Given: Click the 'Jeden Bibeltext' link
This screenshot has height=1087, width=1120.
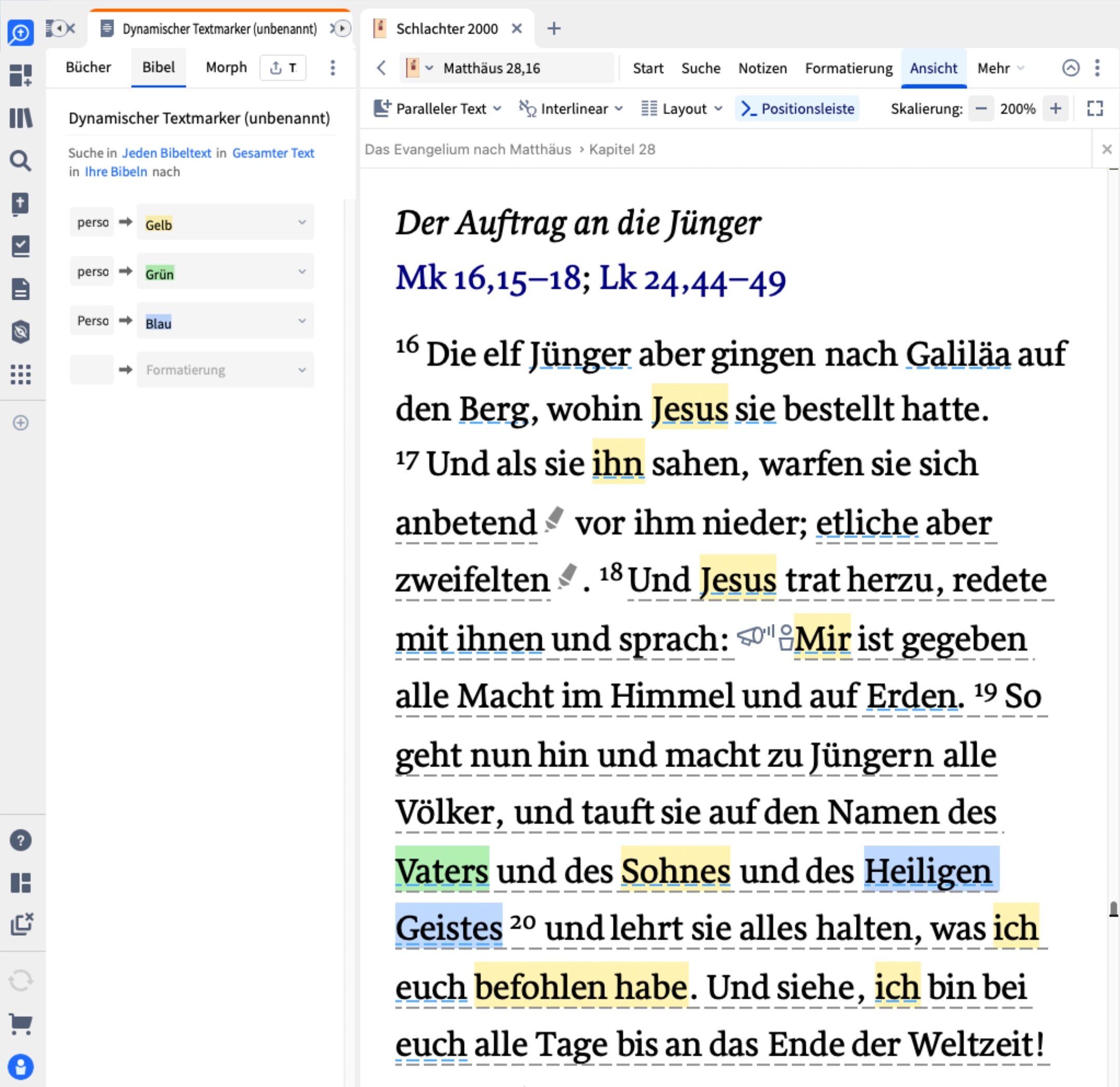Looking at the screenshot, I should point(167,153).
